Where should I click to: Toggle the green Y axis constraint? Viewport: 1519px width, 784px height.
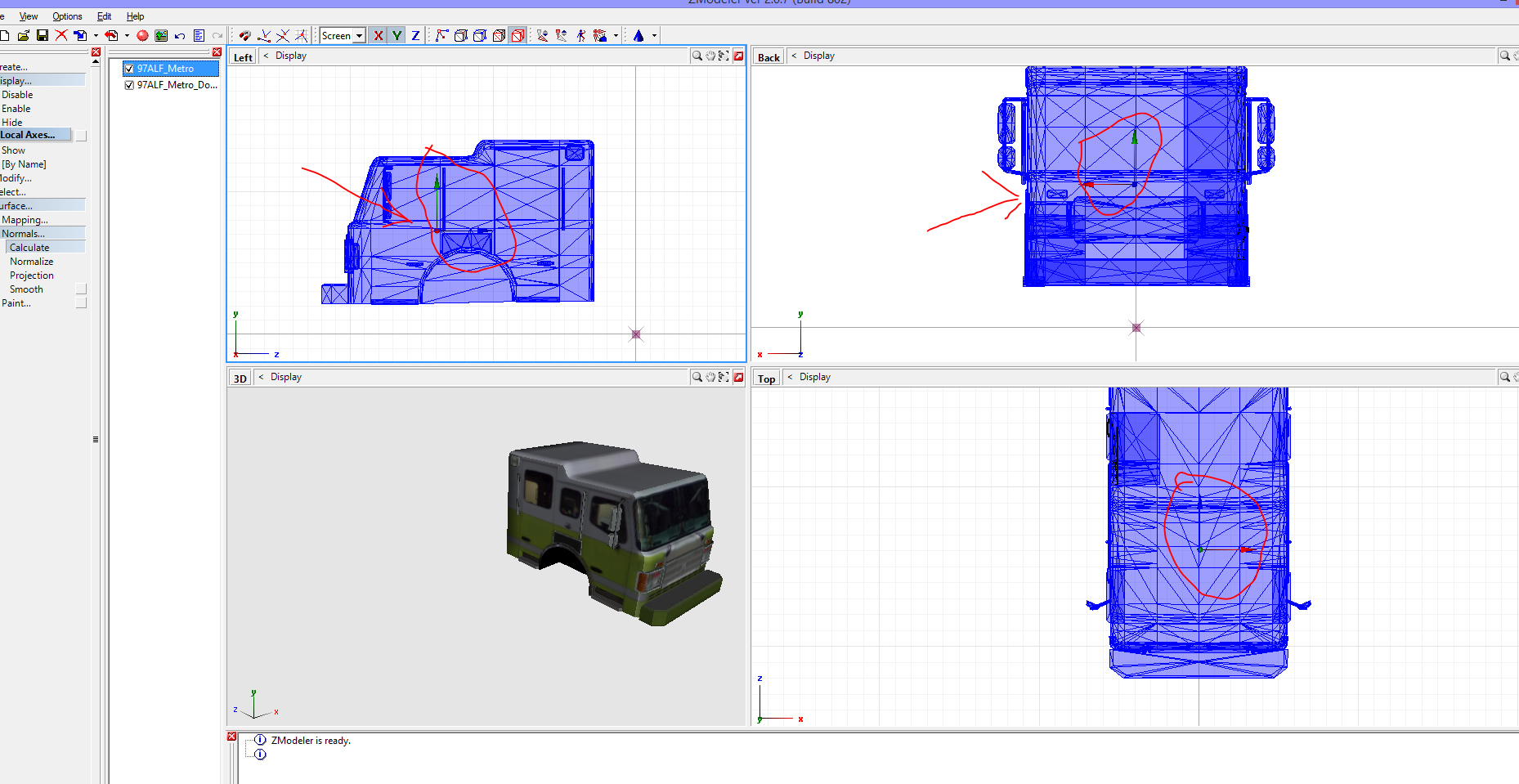click(x=397, y=35)
